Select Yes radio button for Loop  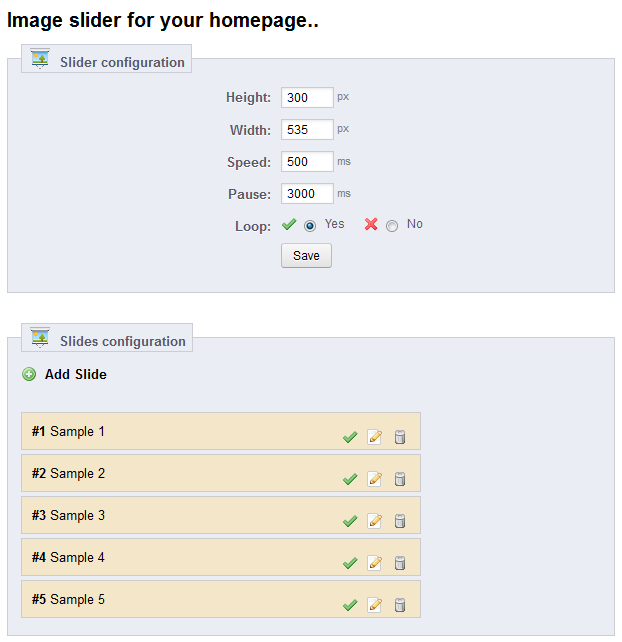(310, 226)
